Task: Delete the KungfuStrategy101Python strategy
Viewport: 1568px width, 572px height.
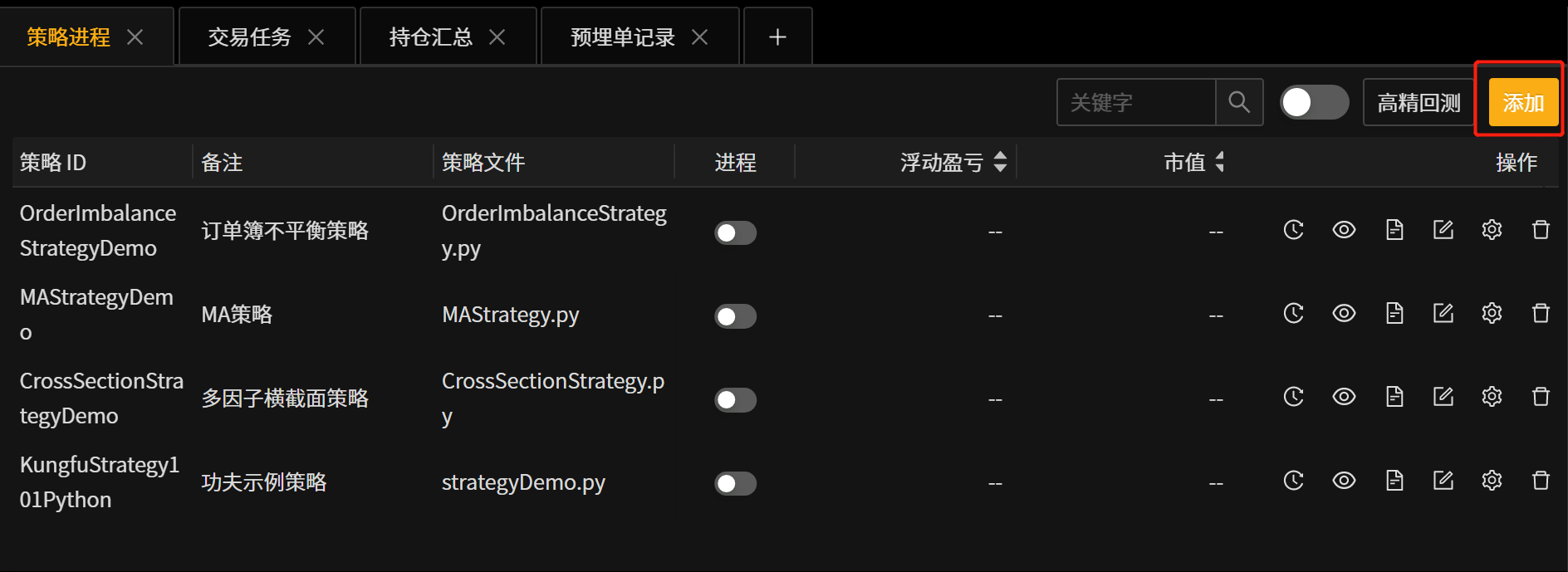Action: 1541,481
